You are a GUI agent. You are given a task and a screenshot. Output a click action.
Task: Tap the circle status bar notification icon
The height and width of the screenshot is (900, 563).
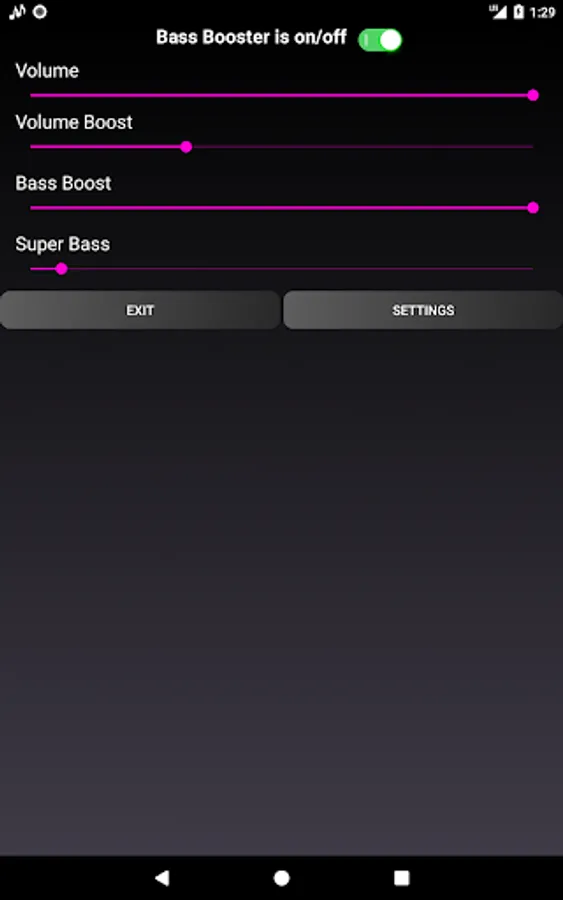tap(40, 11)
